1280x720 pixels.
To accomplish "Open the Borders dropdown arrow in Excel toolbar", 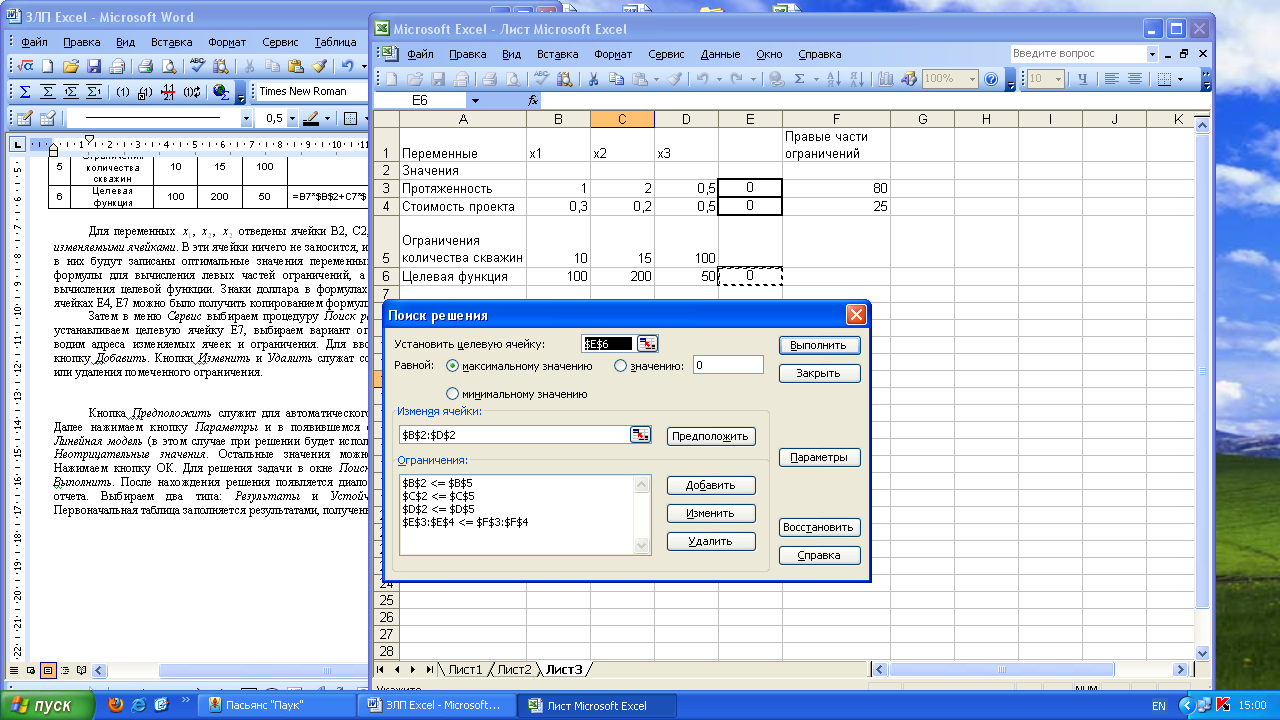I will click(1181, 79).
